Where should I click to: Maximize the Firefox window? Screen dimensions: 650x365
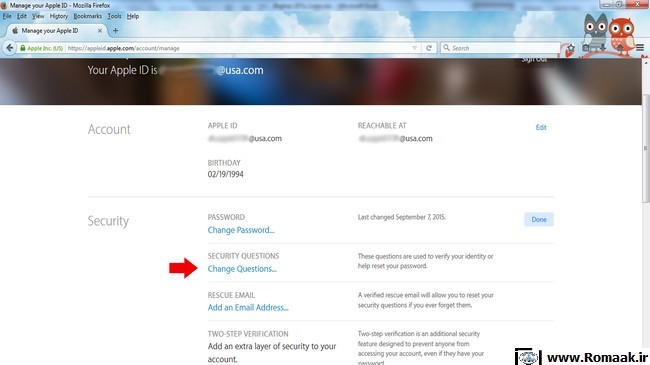pos(620,5)
